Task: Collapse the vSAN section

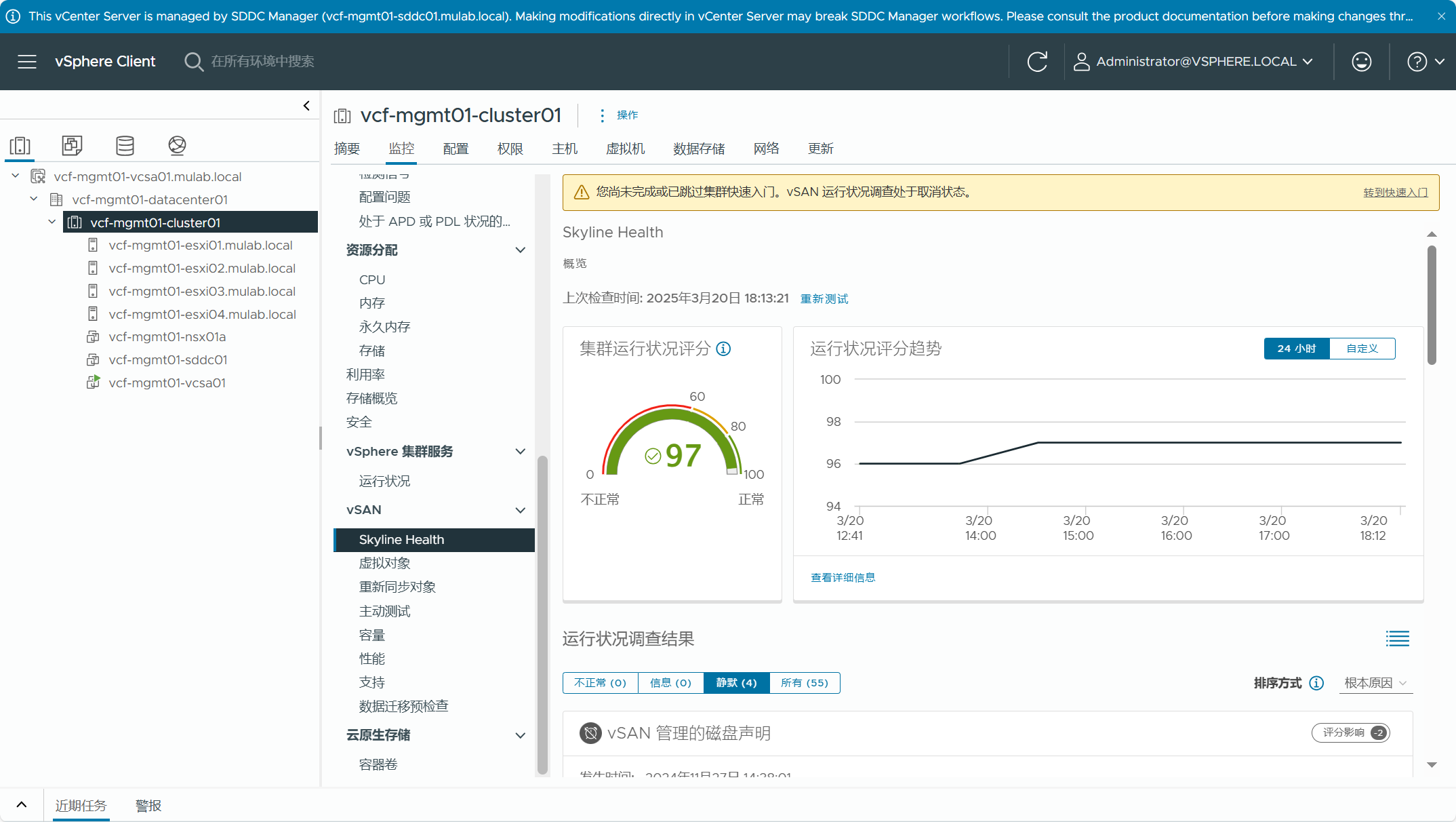Action: click(x=520, y=510)
